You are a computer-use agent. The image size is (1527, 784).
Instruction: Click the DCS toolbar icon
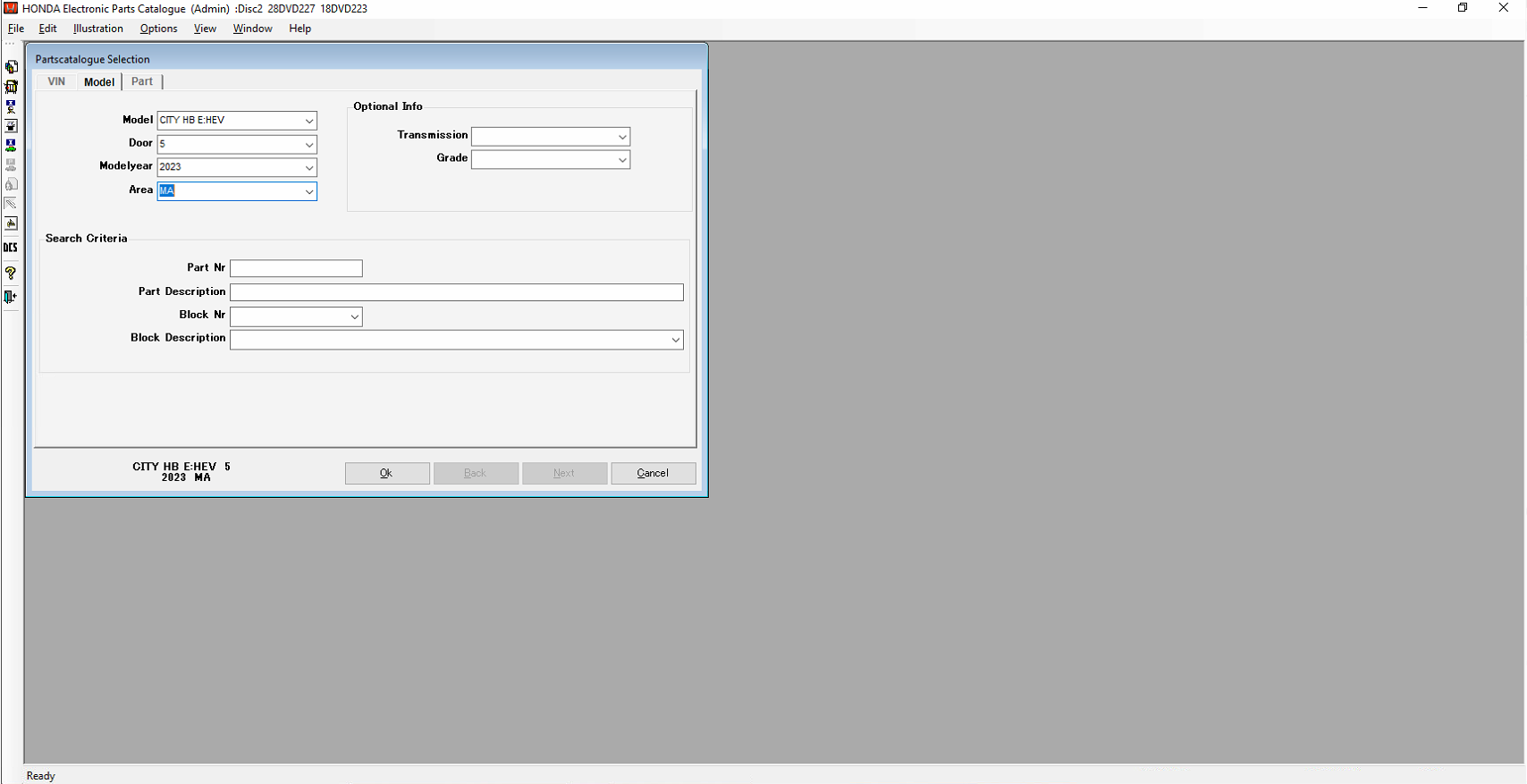point(11,248)
